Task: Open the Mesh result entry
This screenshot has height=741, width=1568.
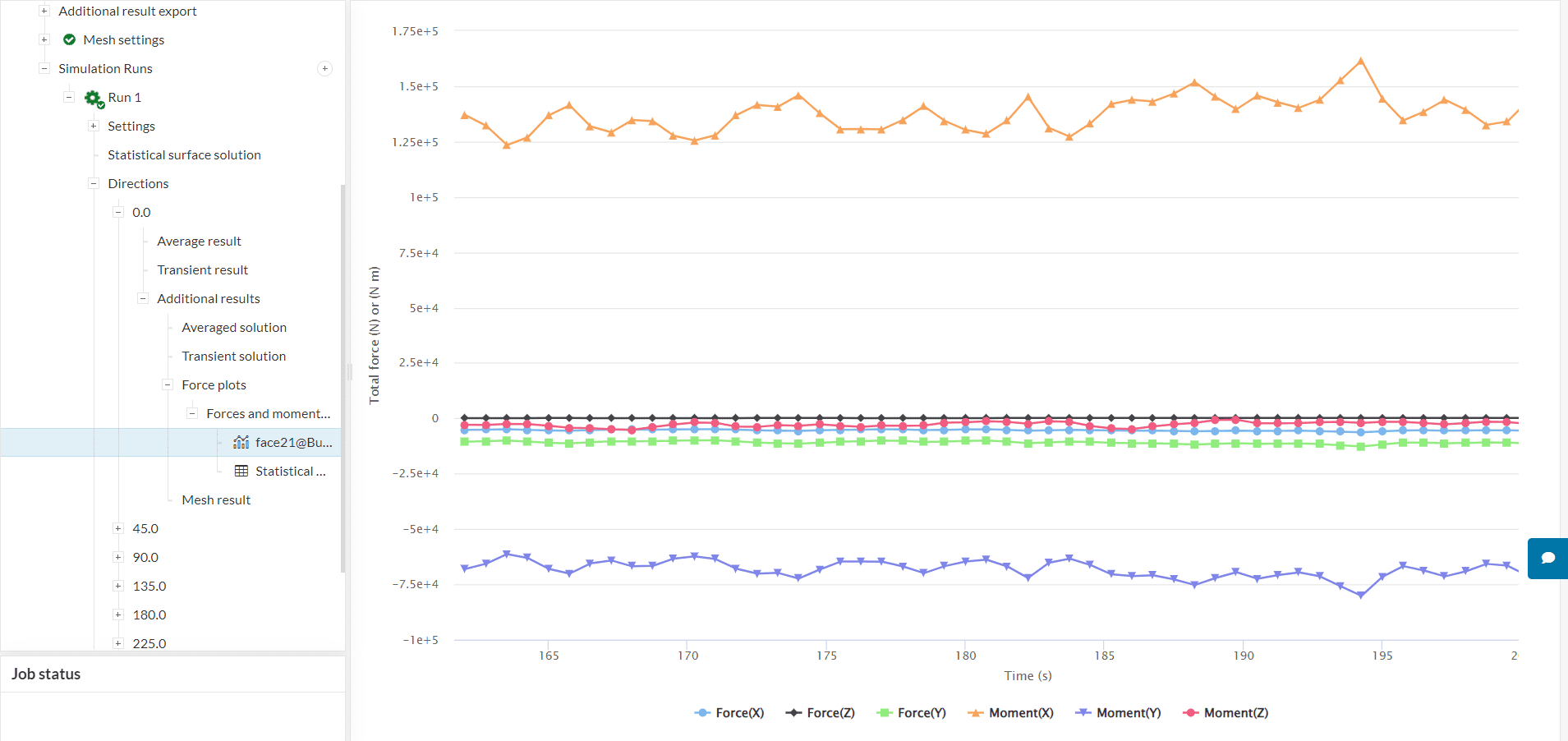Action: click(216, 500)
